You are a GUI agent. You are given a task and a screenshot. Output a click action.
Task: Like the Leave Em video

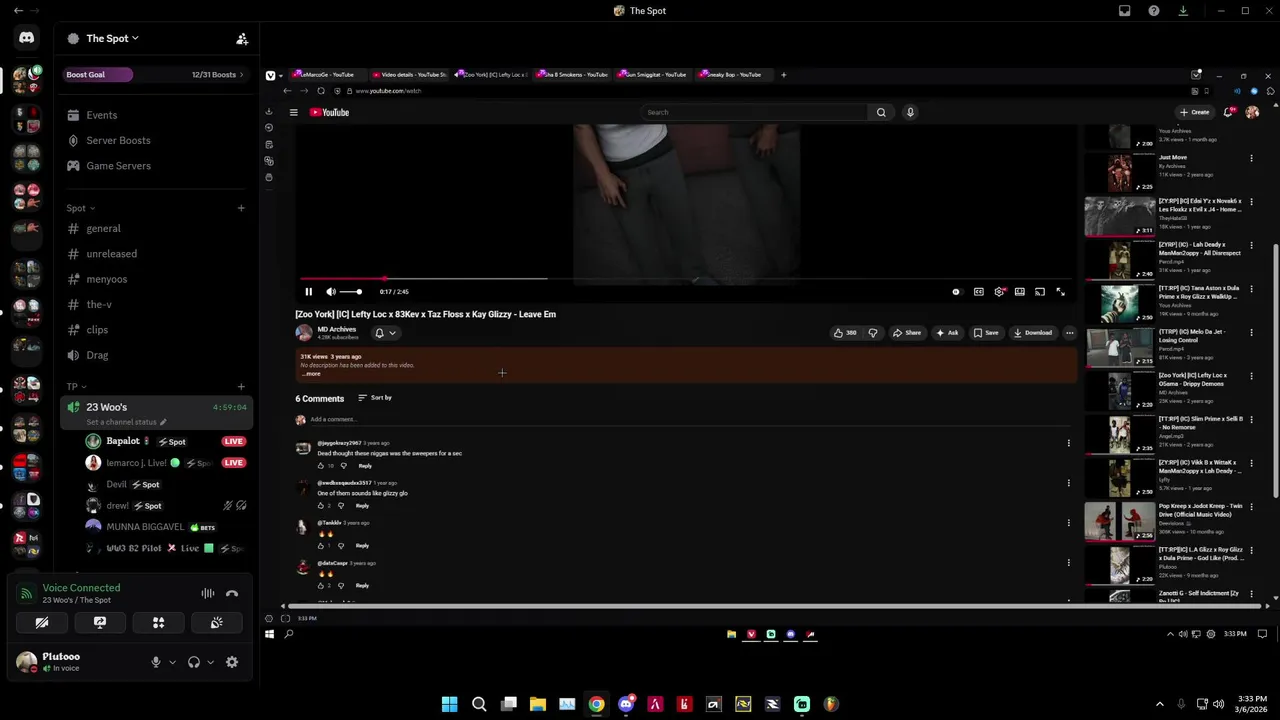[845, 333]
